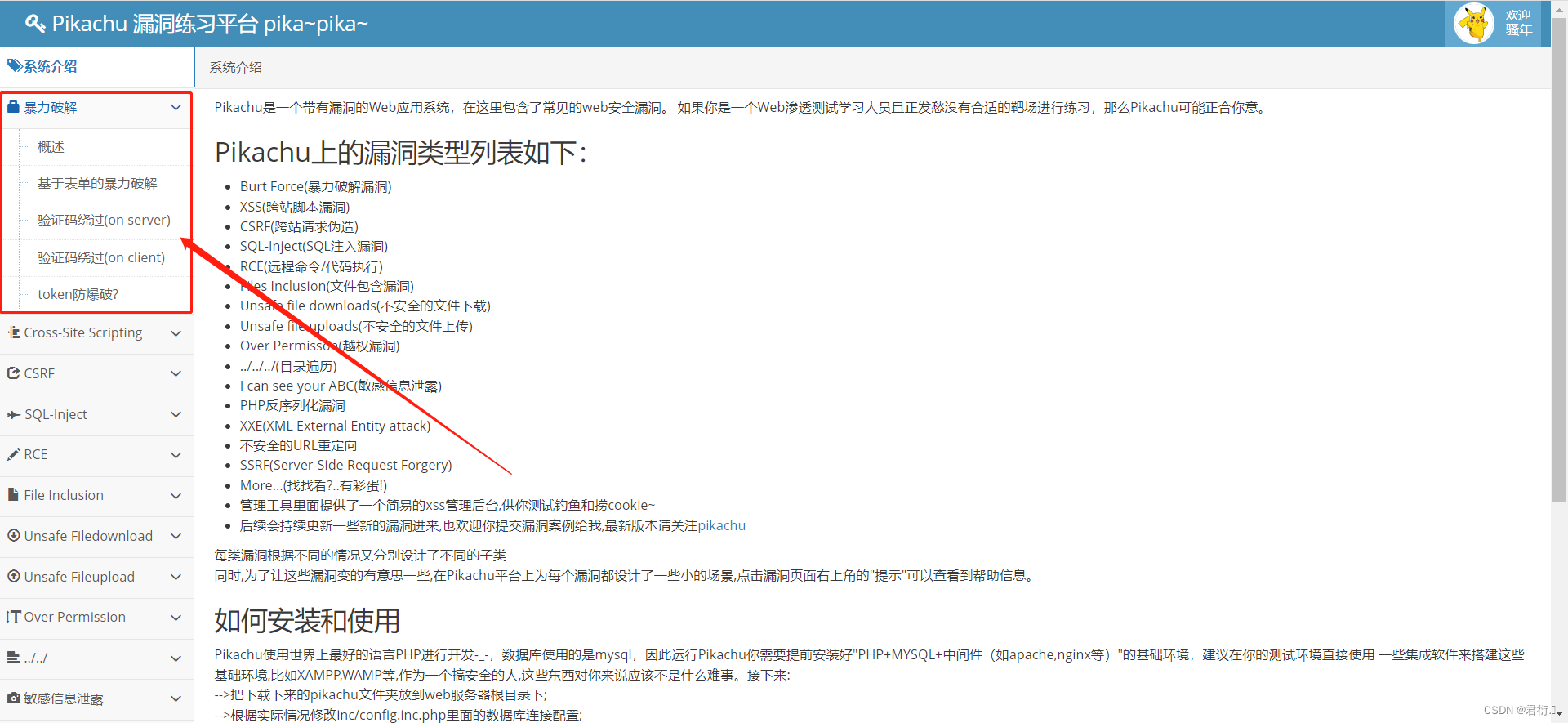Select 验证码绕过(on client) submenu item
The width and height of the screenshot is (1568, 723).
pos(101,257)
